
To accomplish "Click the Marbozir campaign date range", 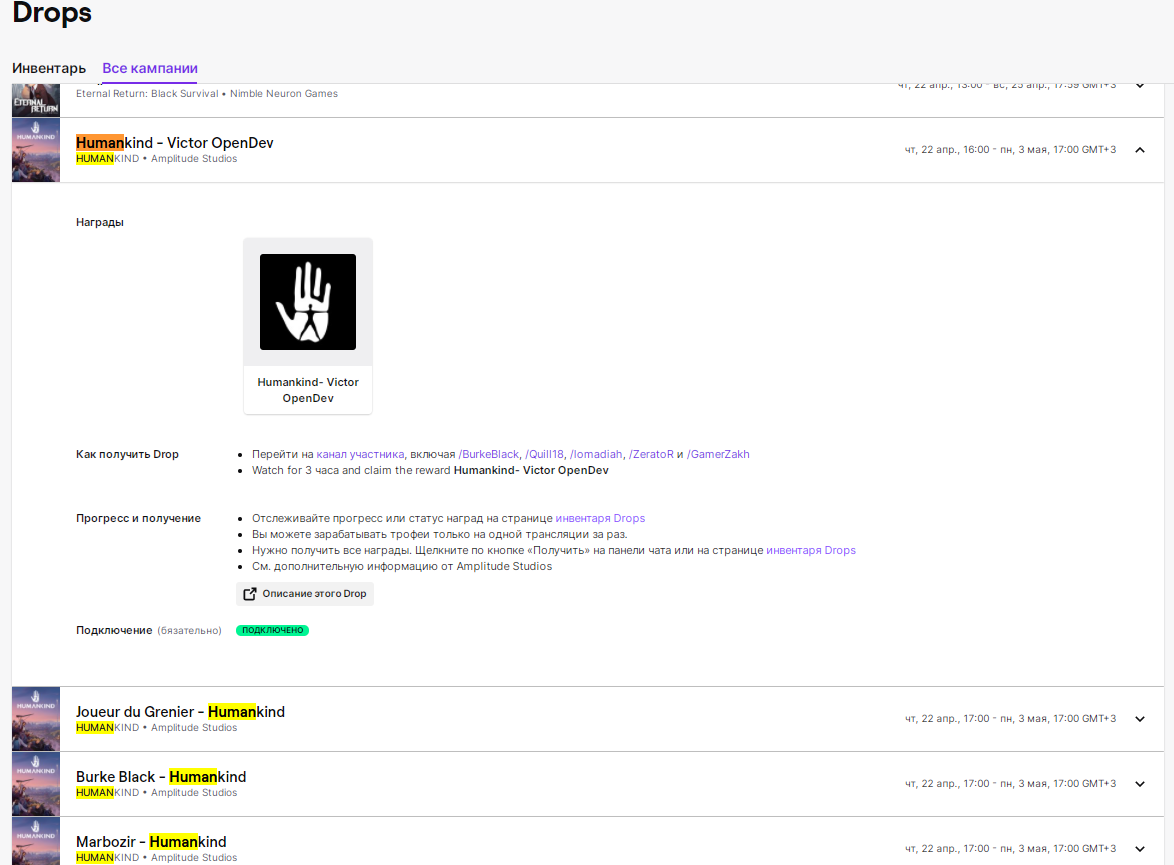I will click(x=1010, y=849).
